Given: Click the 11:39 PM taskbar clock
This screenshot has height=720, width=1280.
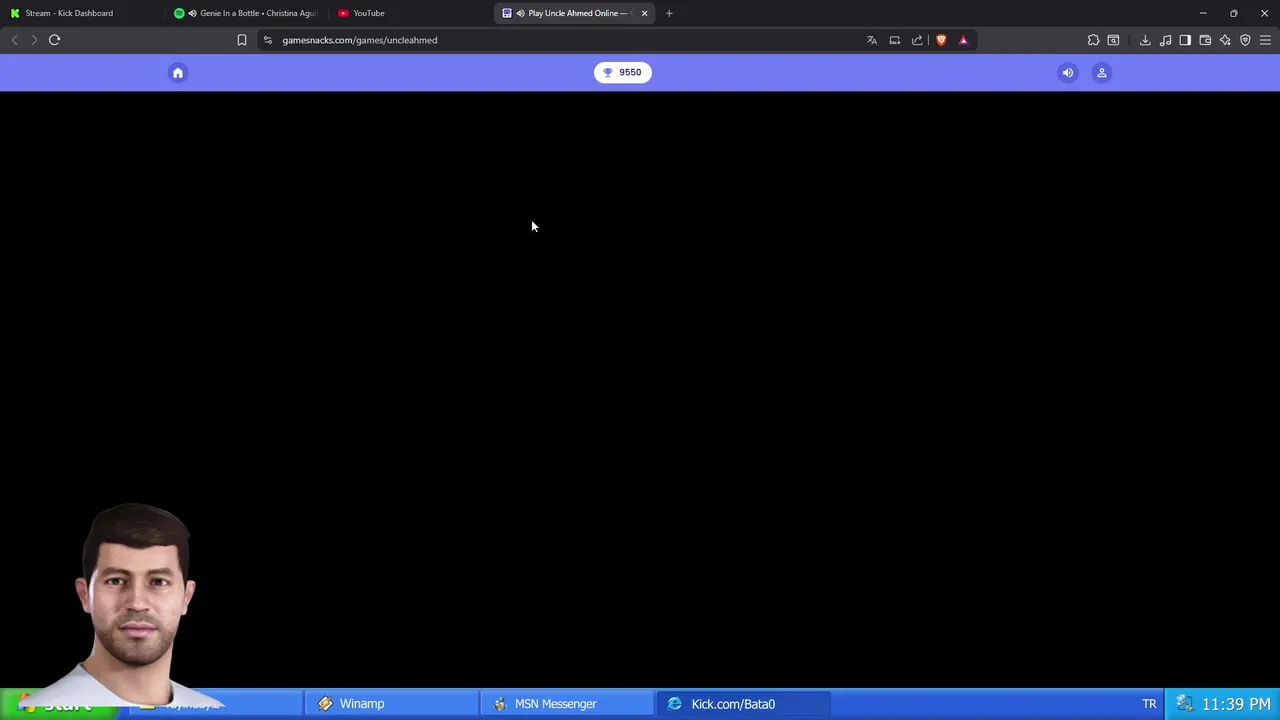Looking at the screenshot, I should [x=1236, y=704].
